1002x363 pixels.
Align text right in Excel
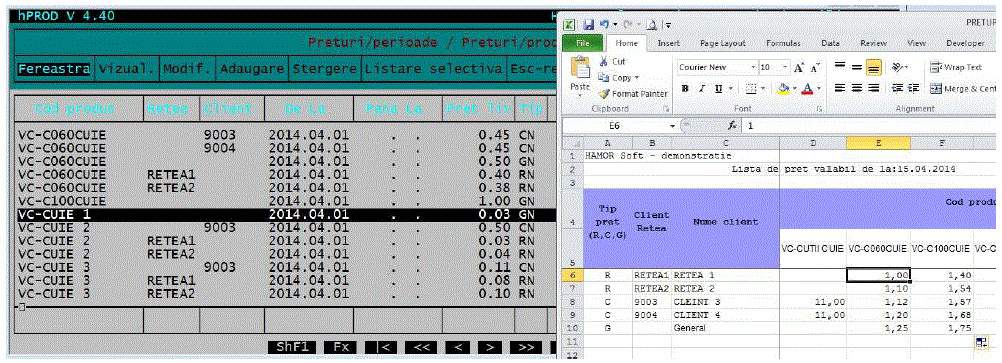[873, 88]
